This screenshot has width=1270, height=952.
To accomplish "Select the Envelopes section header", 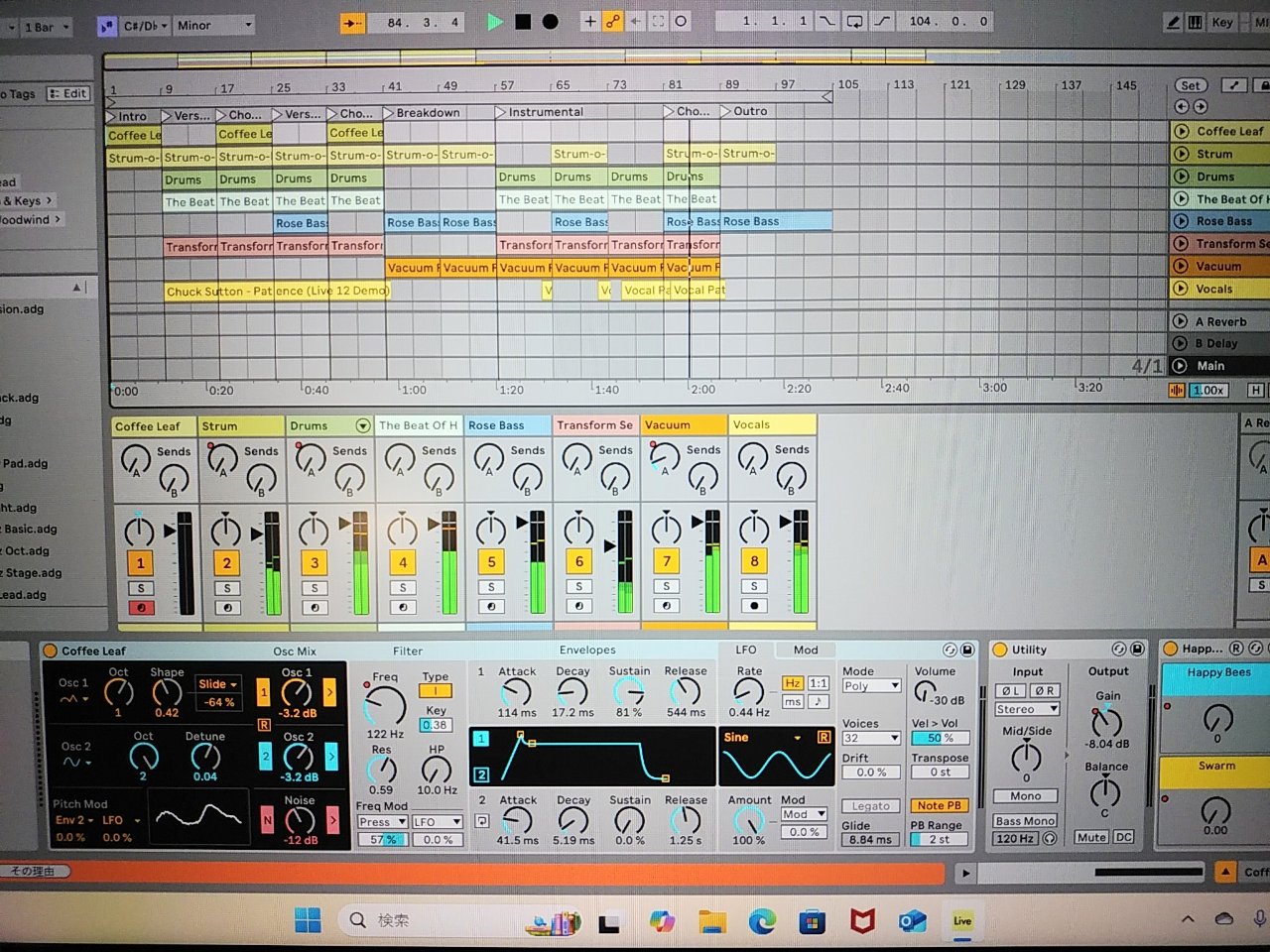I will pos(587,650).
